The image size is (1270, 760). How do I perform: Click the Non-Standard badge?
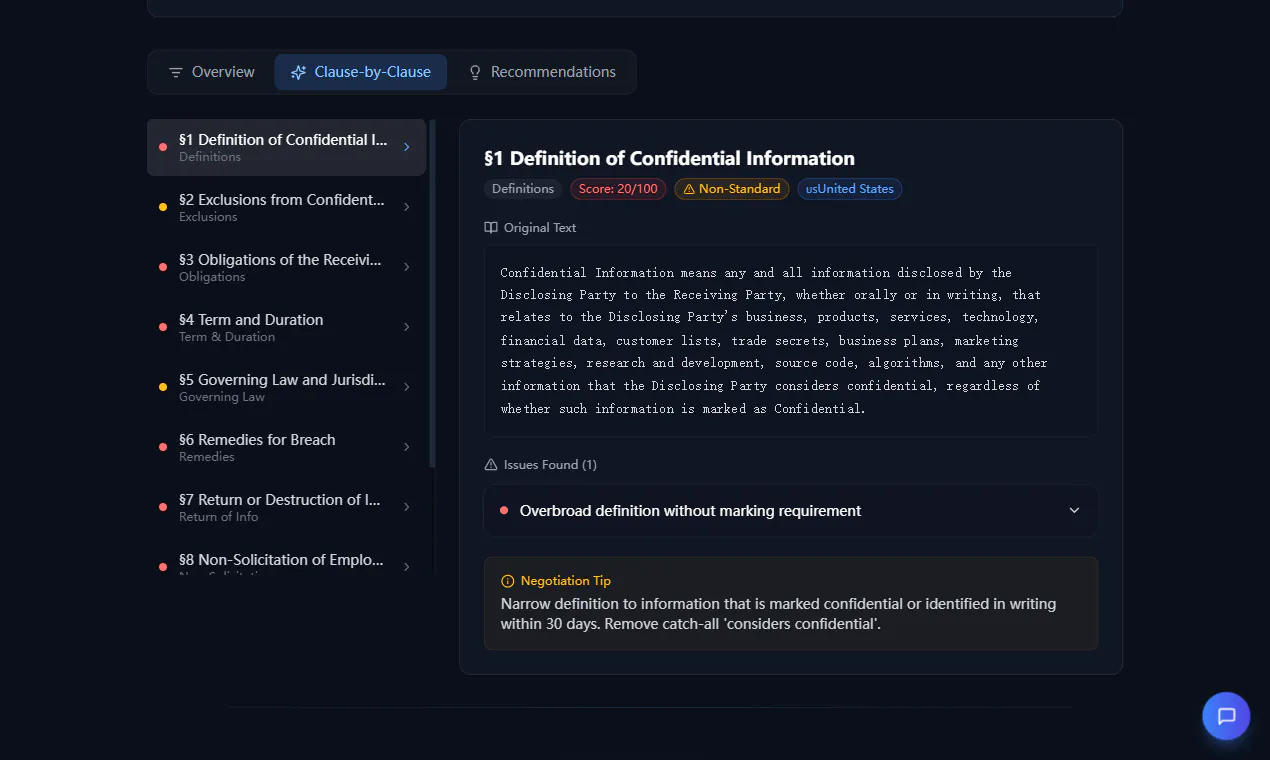tap(732, 189)
